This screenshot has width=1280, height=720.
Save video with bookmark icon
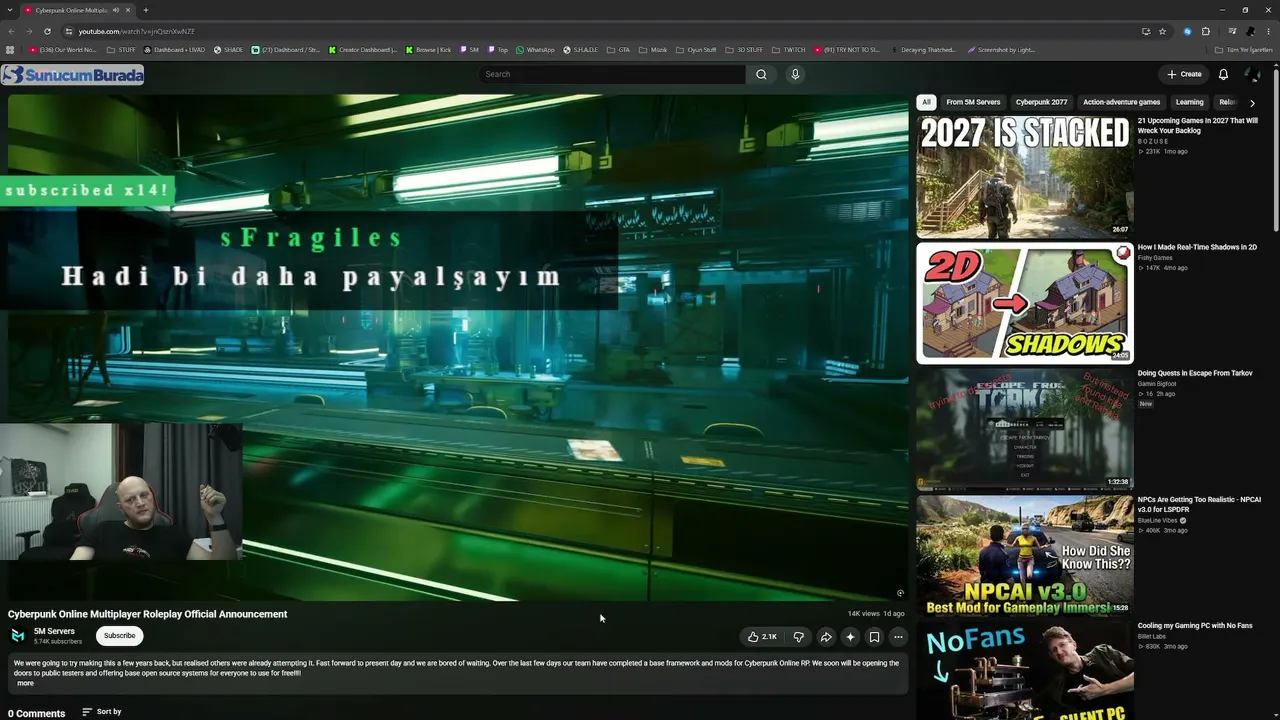click(x=874, y=637)
